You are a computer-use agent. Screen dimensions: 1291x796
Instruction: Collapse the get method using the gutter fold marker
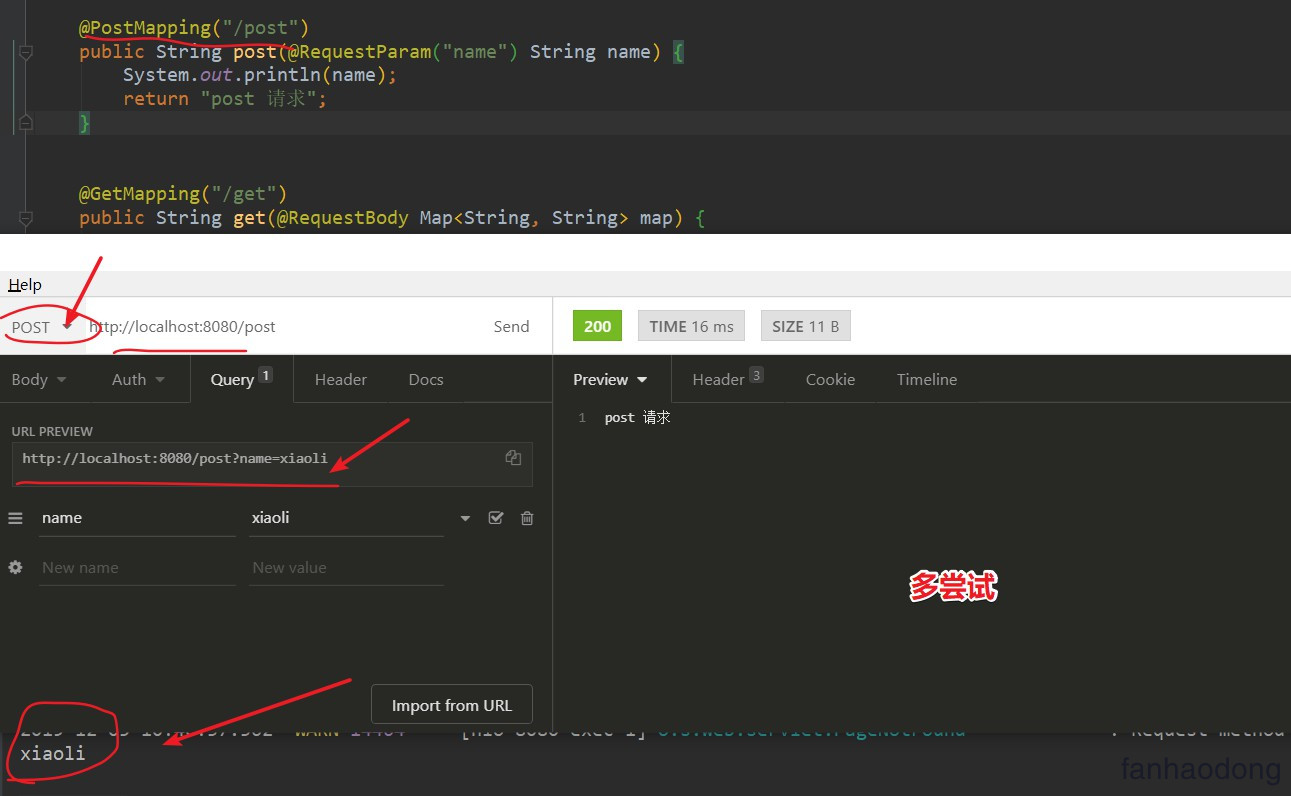25,218
